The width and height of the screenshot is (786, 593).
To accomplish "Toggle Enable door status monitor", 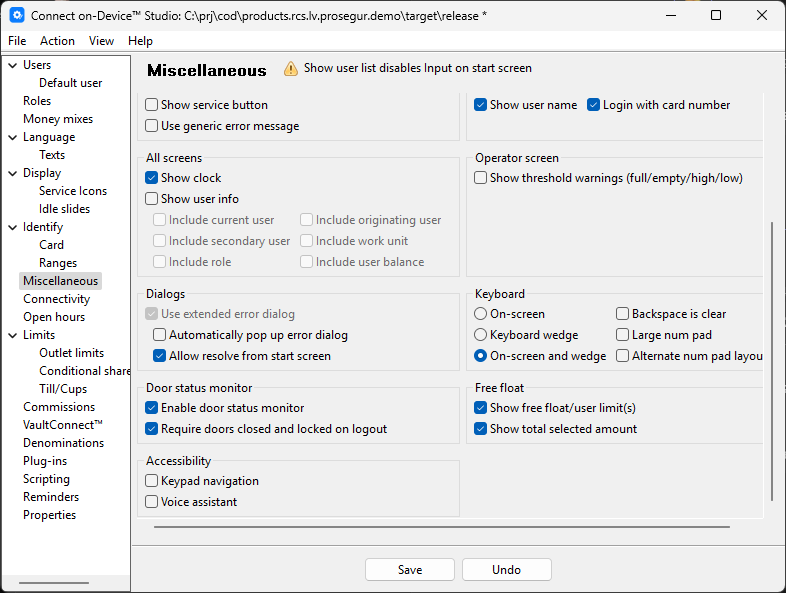I will [152, 408].
